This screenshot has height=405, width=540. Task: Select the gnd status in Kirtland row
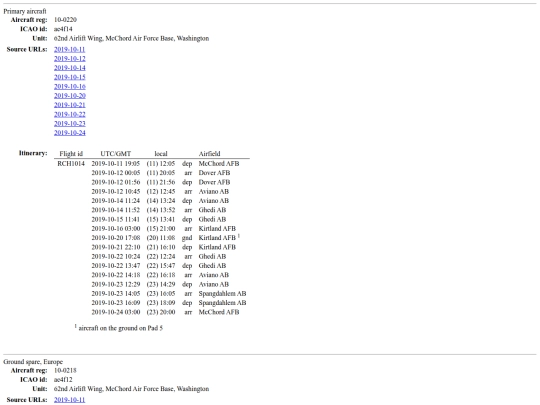(x=187, y=238)
